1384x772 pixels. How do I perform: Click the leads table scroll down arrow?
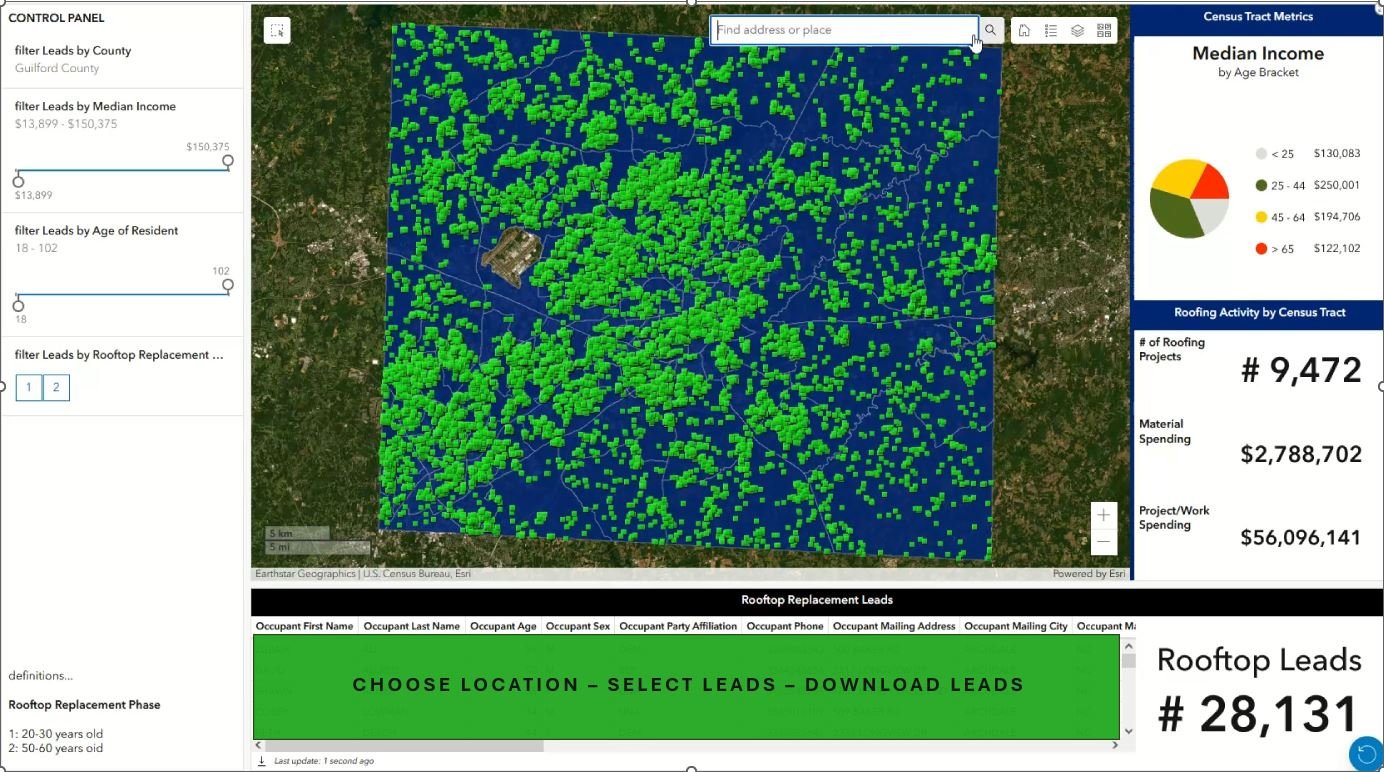coord(1128,731)
